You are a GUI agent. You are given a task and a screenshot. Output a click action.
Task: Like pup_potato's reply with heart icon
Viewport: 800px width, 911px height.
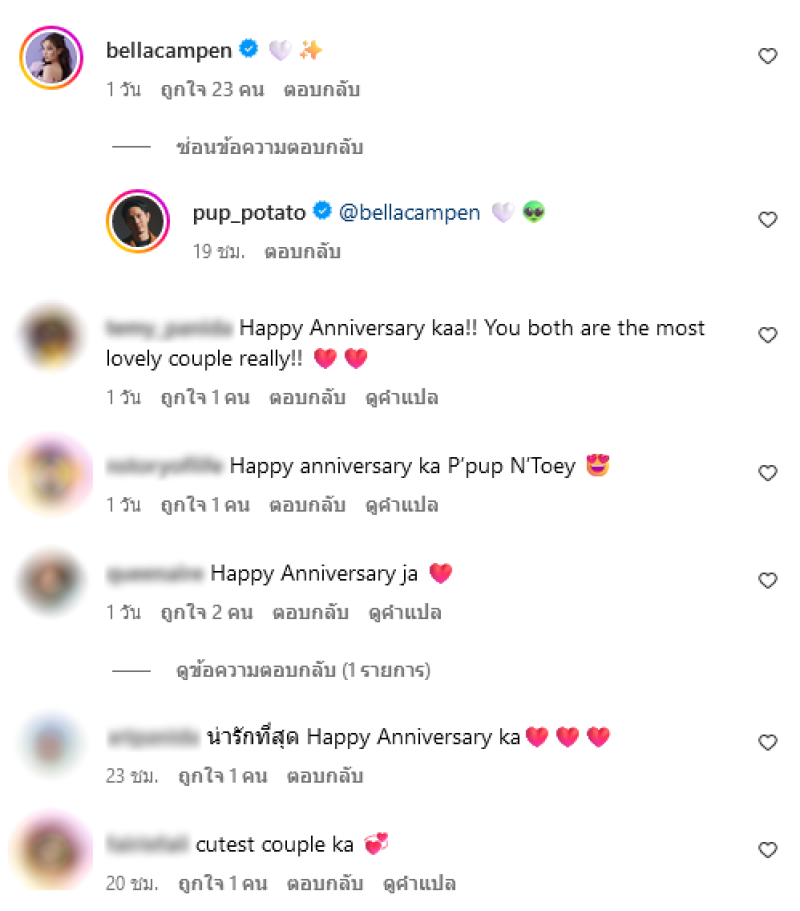pyautogui.click(x=767, y=220)
